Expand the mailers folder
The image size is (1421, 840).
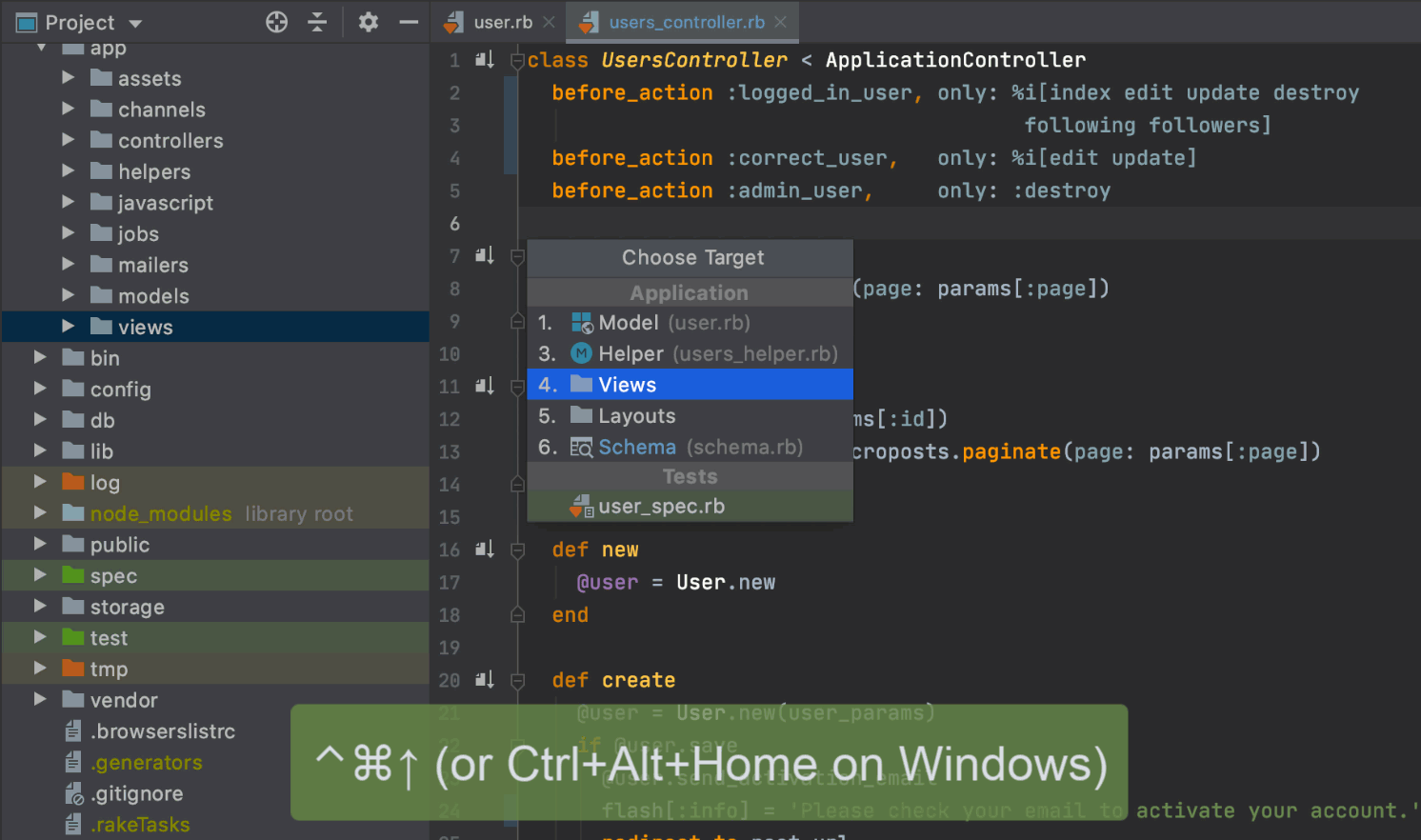[x=68, y=264]
